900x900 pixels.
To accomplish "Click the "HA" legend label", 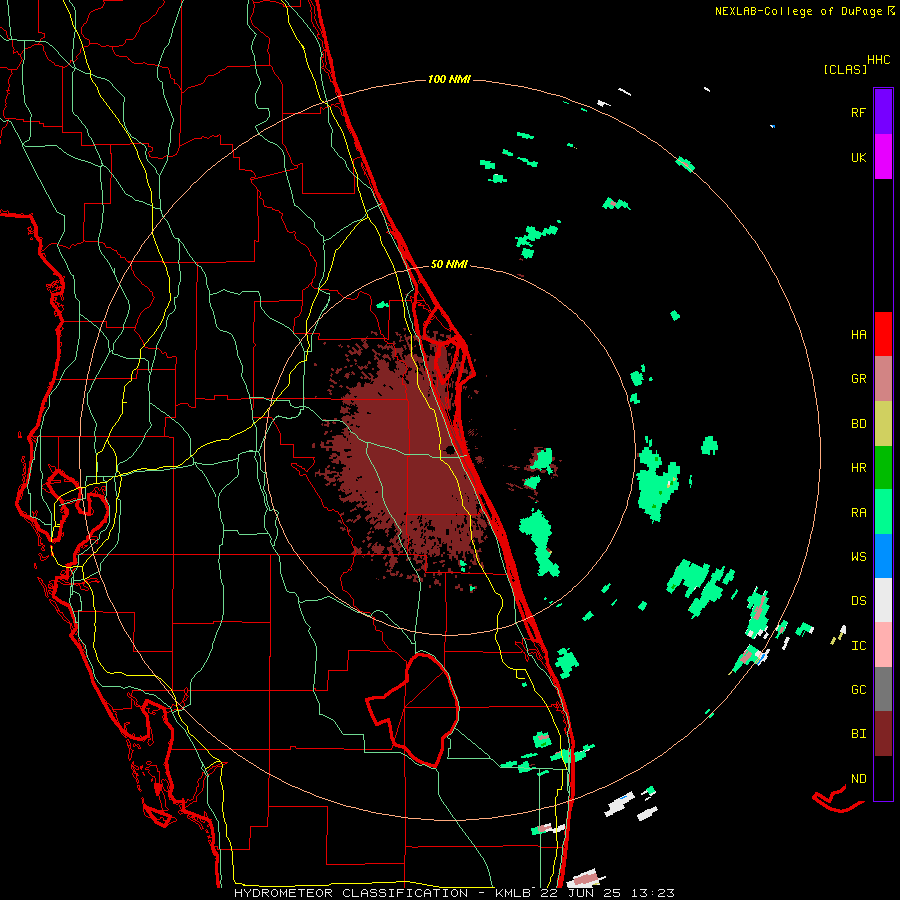I will pyautogui.click(x=859, y=335).
